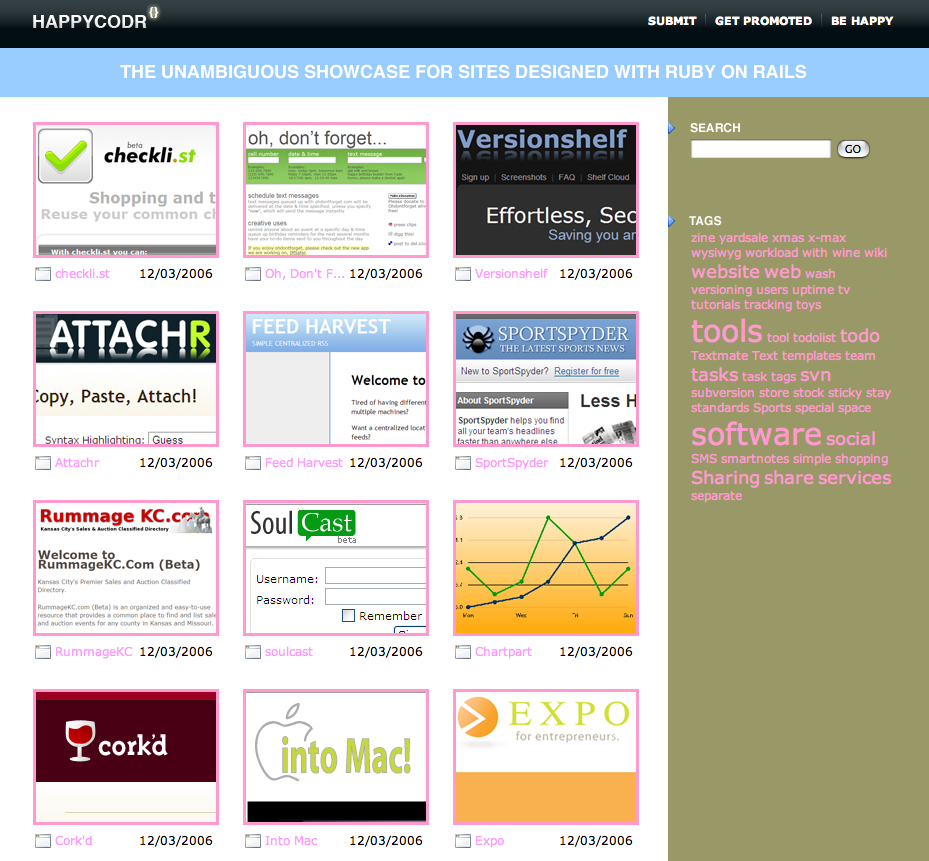The height and width of the screenshot is (861, 929).
Task: Open the EXPO for entrepreneurs thumbnail
Action: (546, 757)
